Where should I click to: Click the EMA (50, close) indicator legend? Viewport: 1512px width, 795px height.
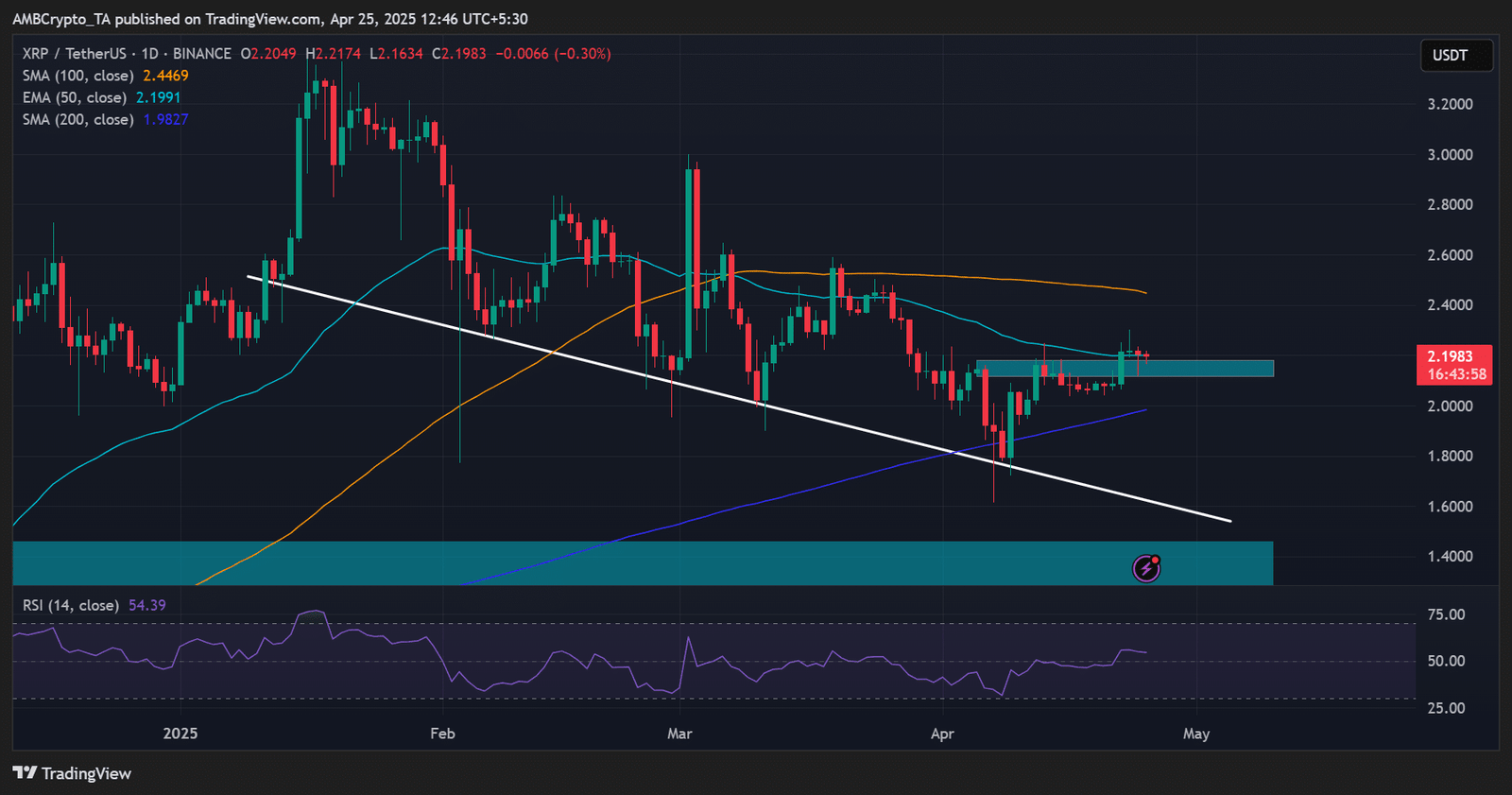click(x=75, y=97)
